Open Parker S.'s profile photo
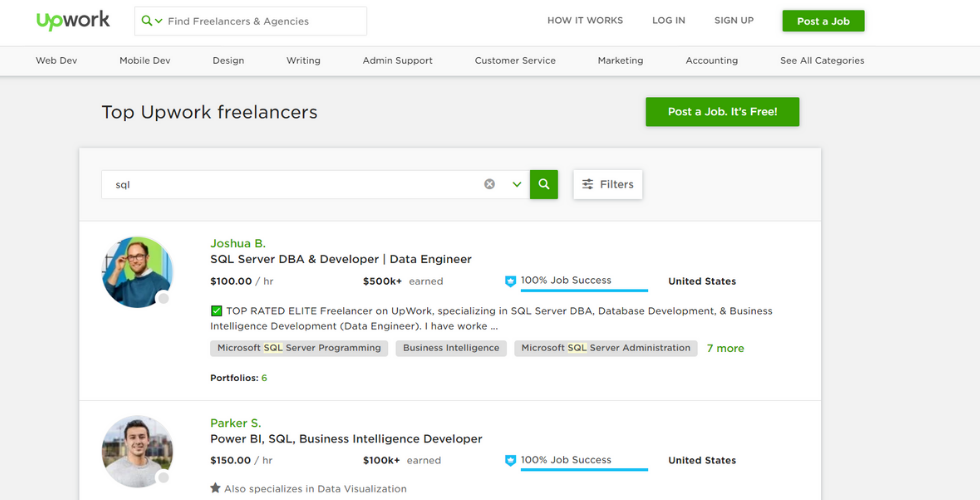Image resolution: width=980 pixels, height=500 pixels. pyautogui.click(x=138, y=451)
